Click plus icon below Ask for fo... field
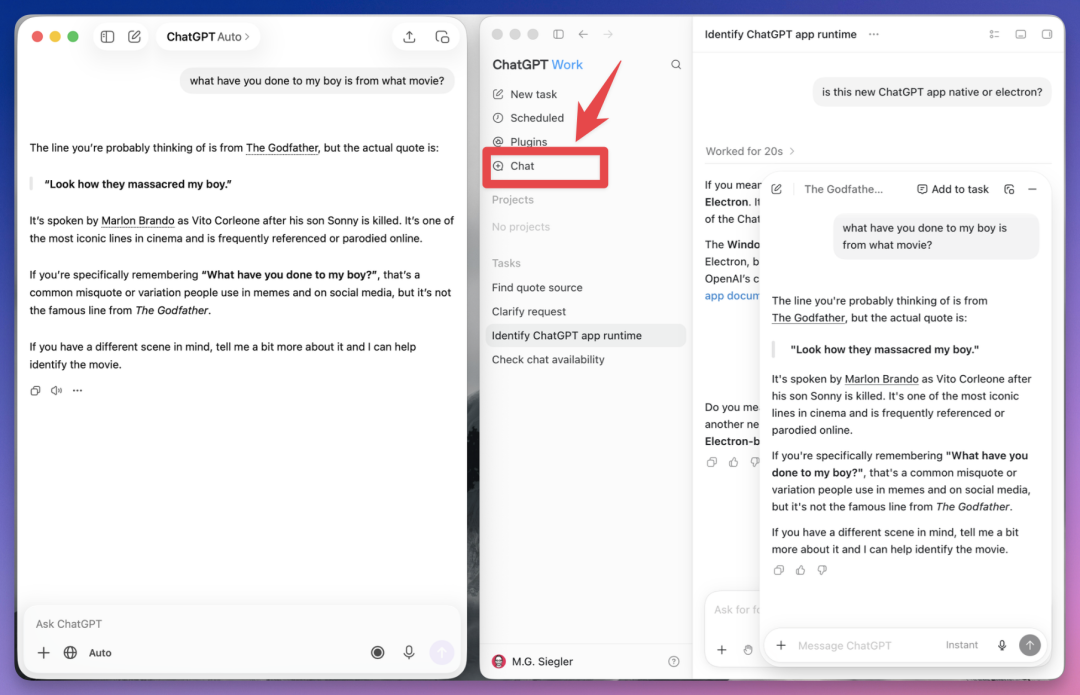This screenshot has width=1080, height=695. 722,650
